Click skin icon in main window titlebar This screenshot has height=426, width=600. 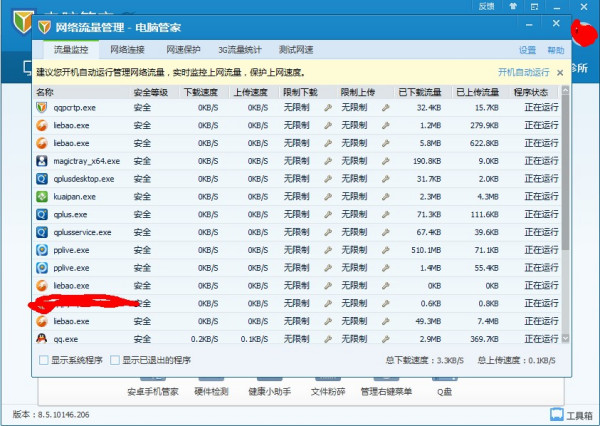513,7
